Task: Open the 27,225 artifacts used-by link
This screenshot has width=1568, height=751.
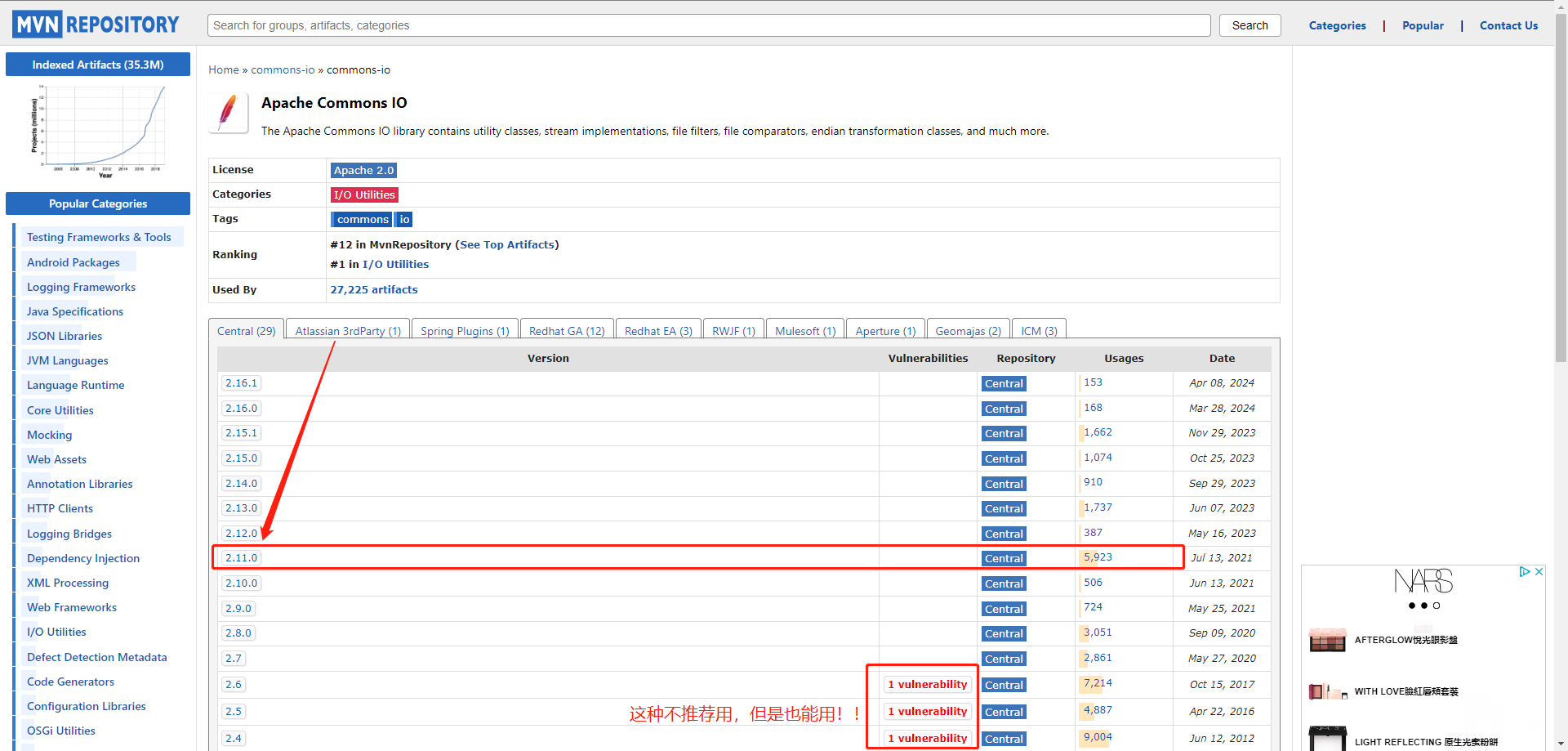Action: coord(373,289)
